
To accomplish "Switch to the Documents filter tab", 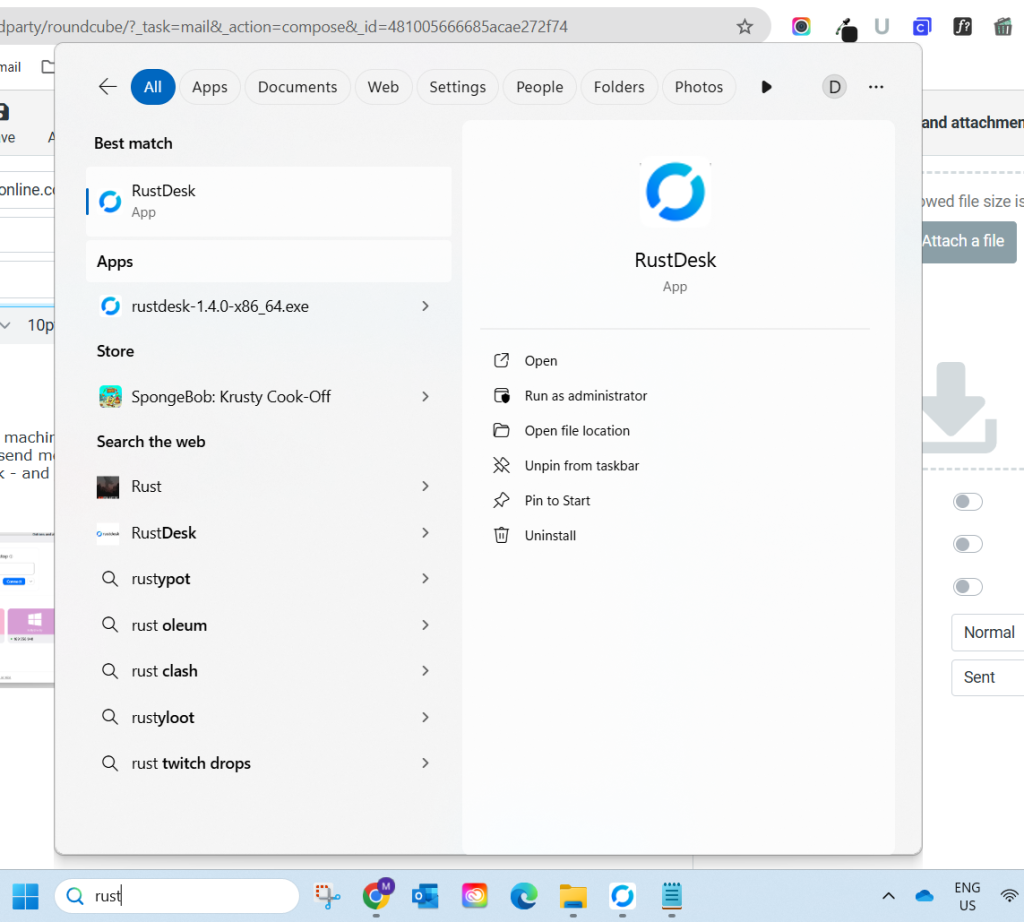I will tap(297, 87).
